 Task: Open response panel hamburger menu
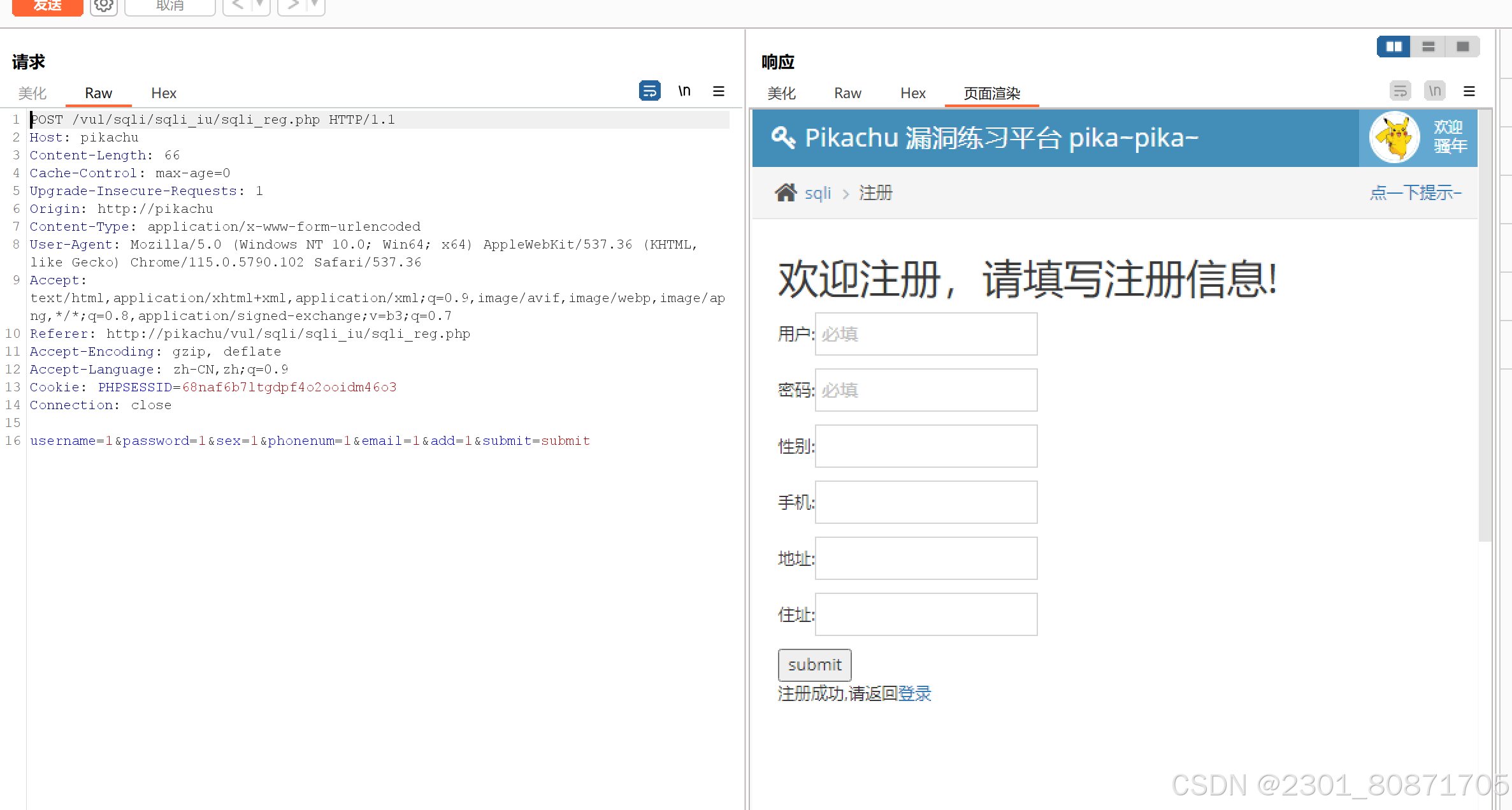tap(1469, 91)
